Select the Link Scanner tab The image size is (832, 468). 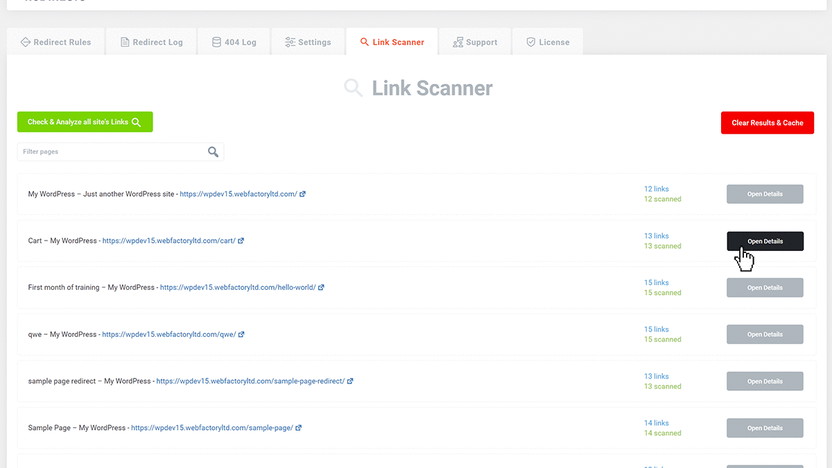tap(392, 42)
